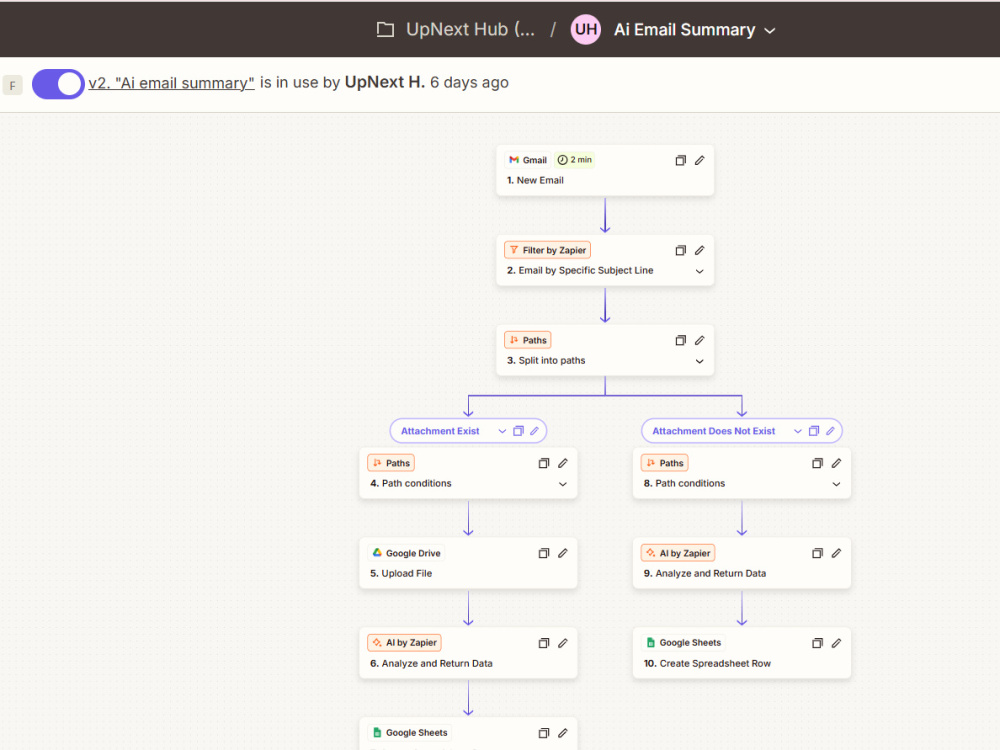Open the UpNext Hub folder breadcrumb

click(x=470, y=29)
